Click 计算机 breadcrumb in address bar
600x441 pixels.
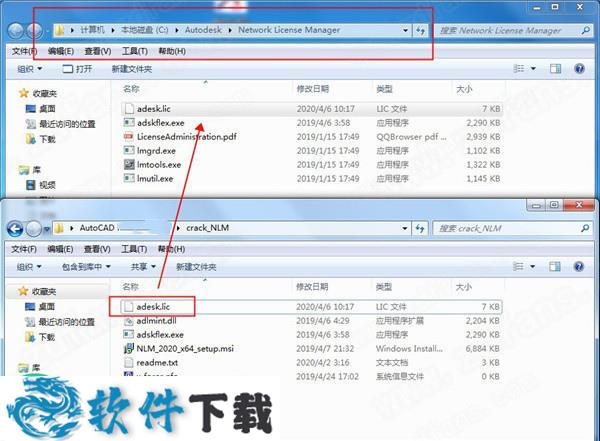coord(92,30)
